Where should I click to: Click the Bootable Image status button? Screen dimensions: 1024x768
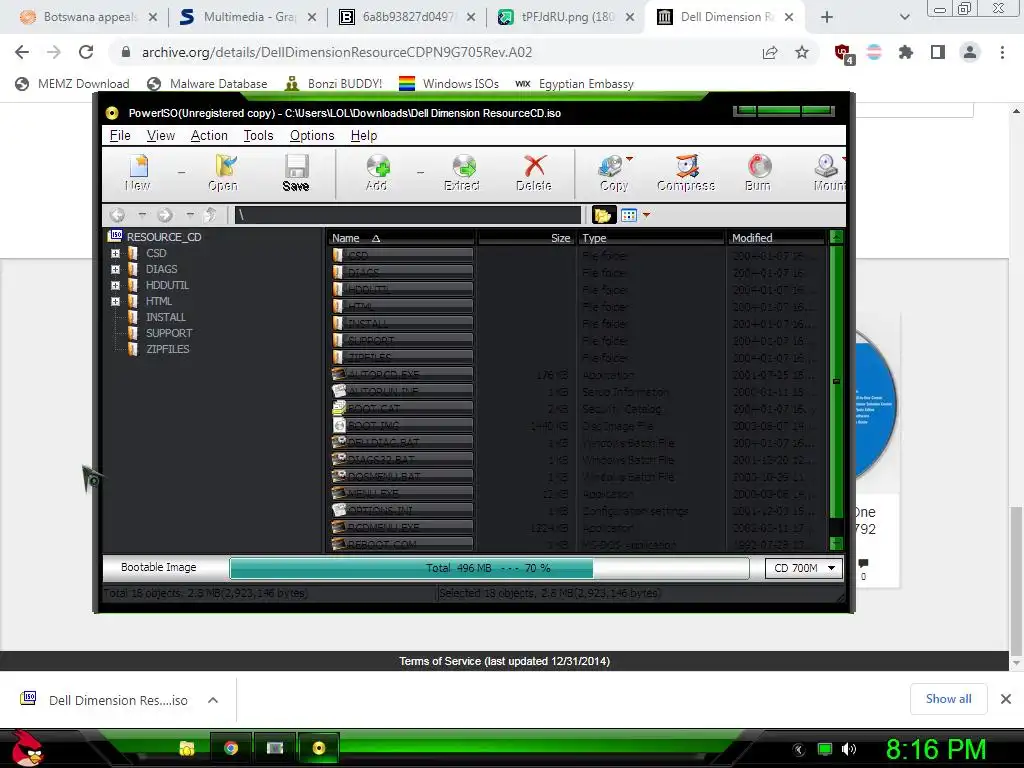click(159, 568)
